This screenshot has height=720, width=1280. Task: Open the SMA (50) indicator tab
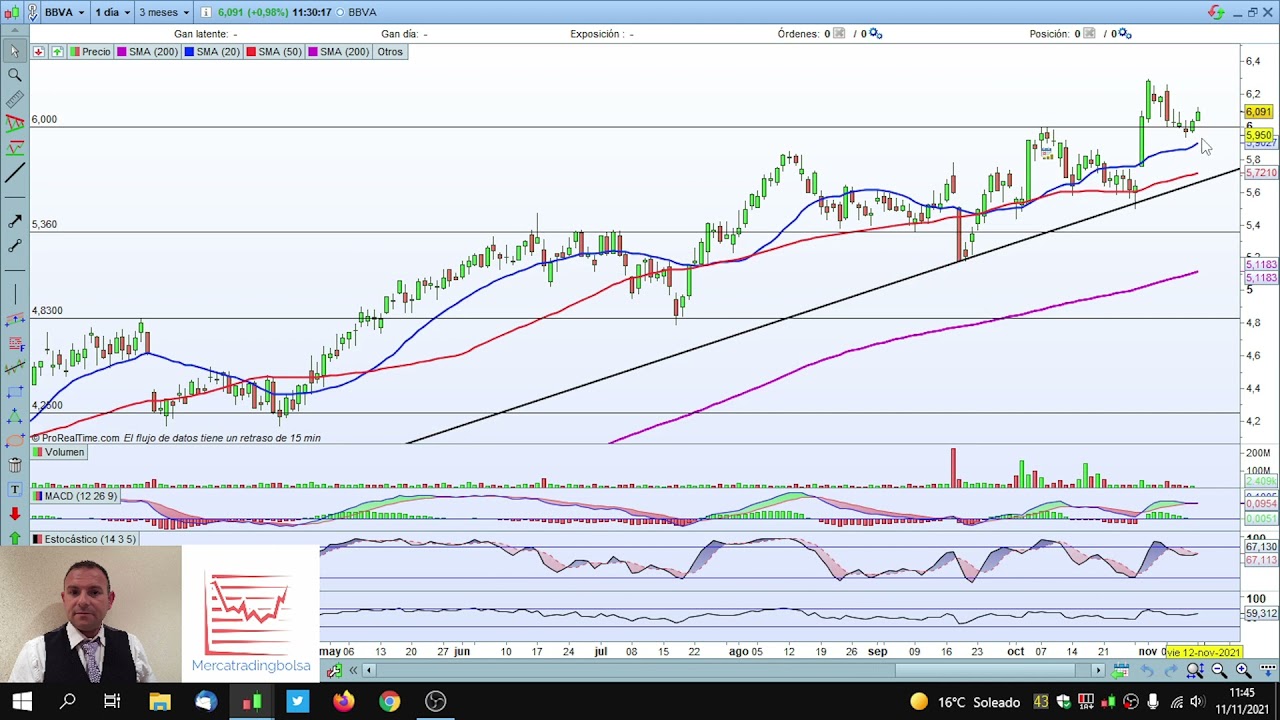coord(274,52)
